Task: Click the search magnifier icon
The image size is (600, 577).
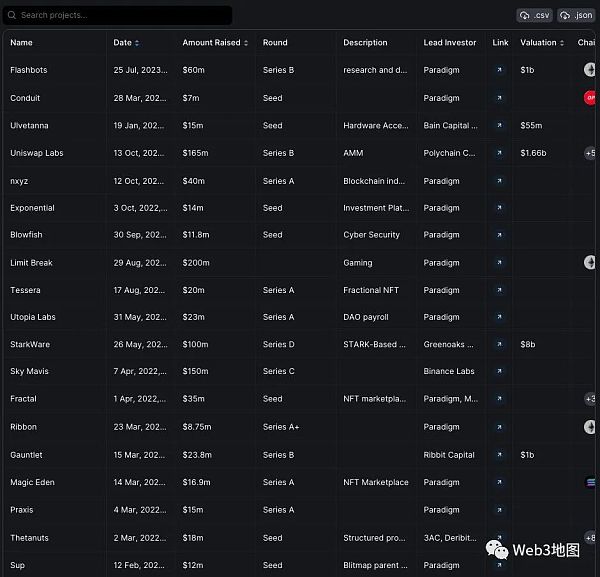Action: 12,15
